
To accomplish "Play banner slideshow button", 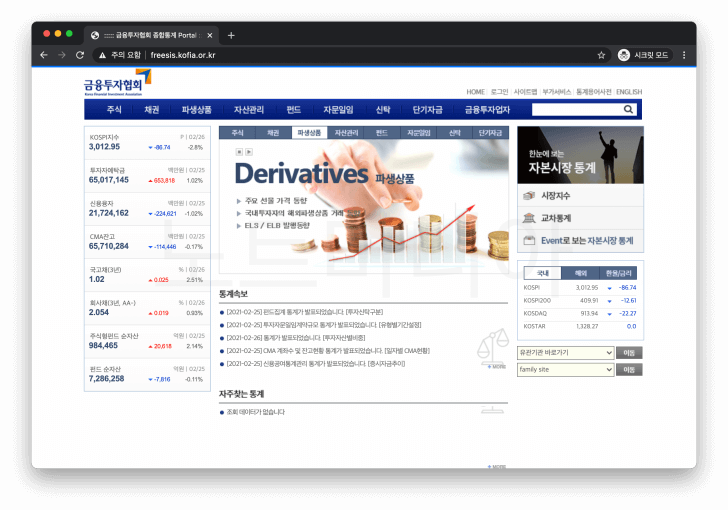I will pos(249,152).
